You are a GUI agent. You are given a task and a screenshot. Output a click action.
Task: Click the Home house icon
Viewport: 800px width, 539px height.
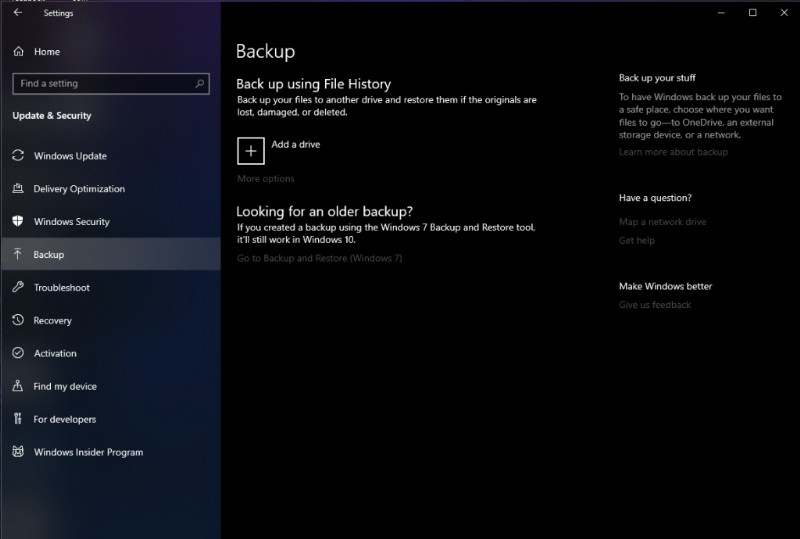18,52
